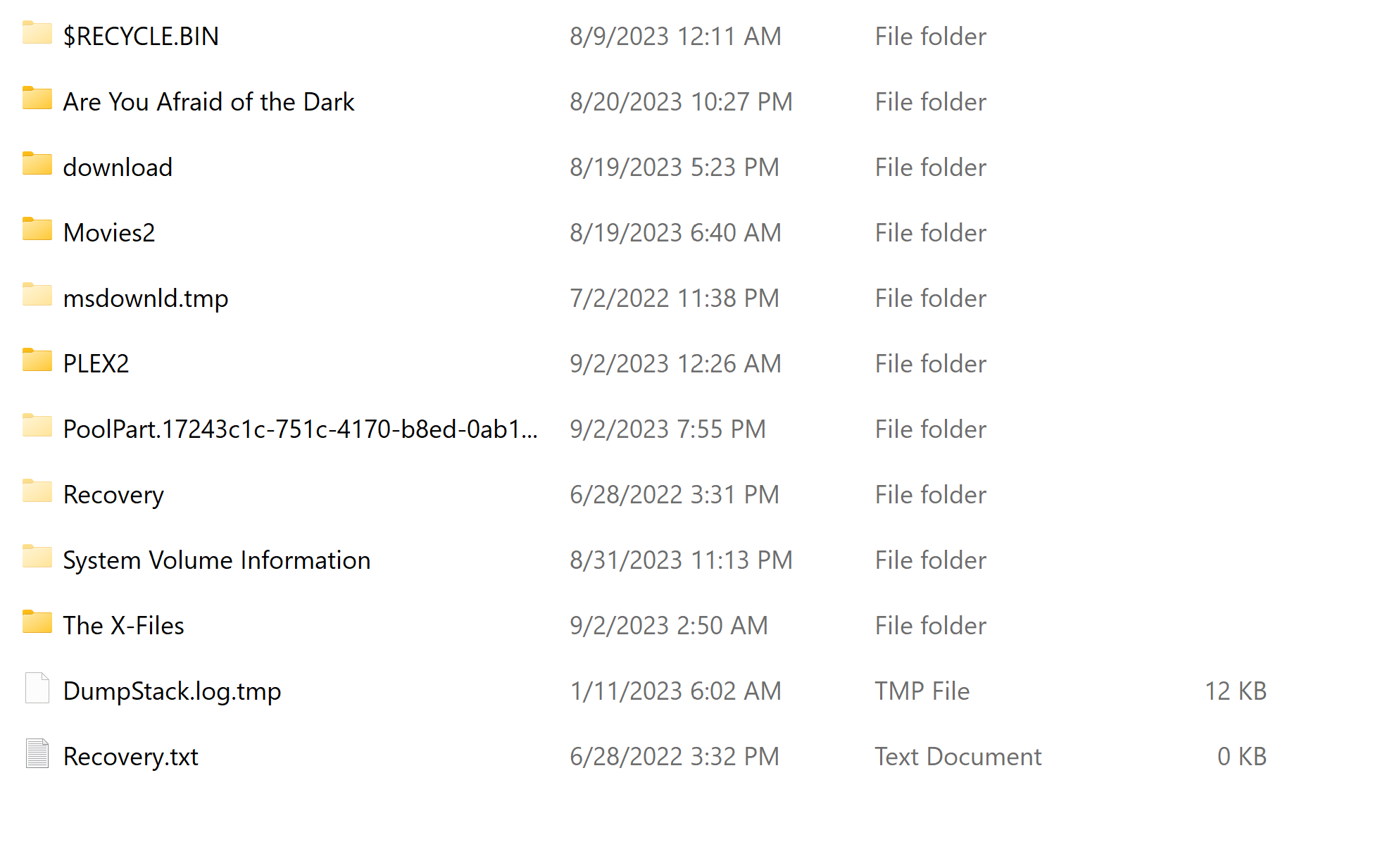Click the $RECYCLE.BIN folder icon
This screenshot has width=1392, height=868.
coord(37,34)
